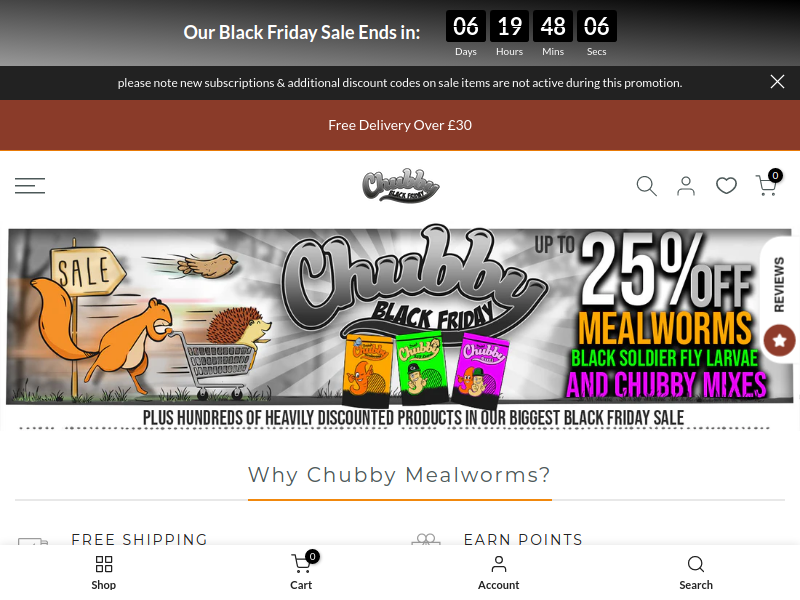Open the header shopping cart icon
The height and width of the screenshot is (600, 800).
coord(767,185)
